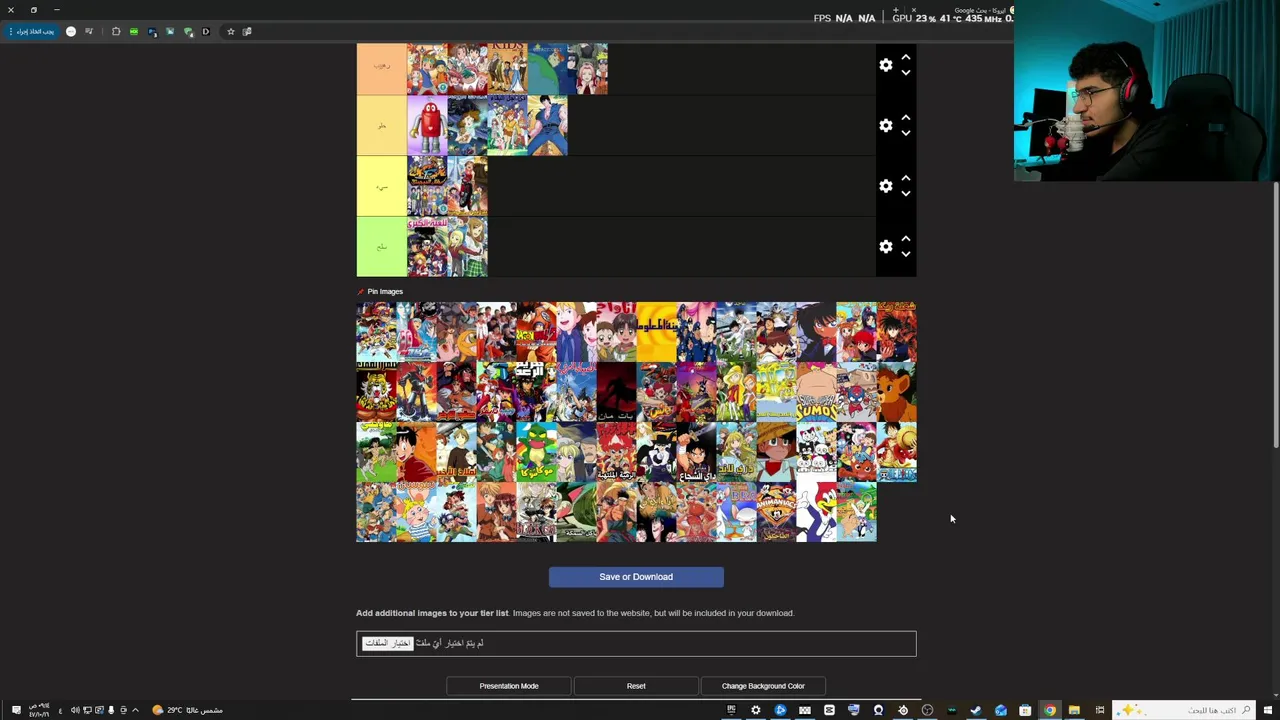Open the browser profile avatar
The height and width of the screenshot is (720, 1280).
click(71, 31)
